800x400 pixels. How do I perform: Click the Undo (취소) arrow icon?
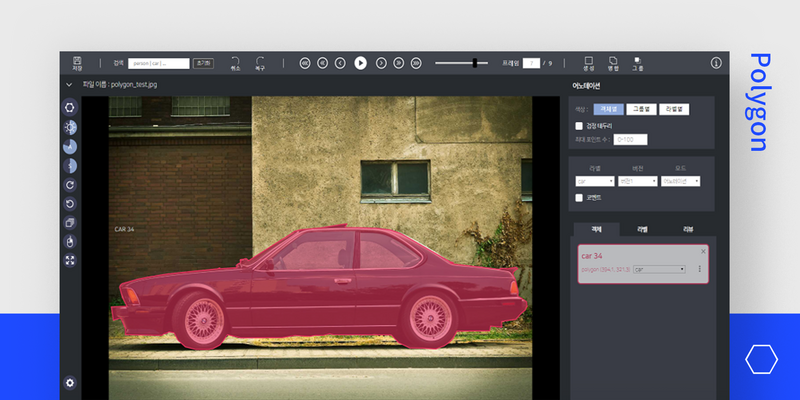pyautogui.click(x=235, y=60)
